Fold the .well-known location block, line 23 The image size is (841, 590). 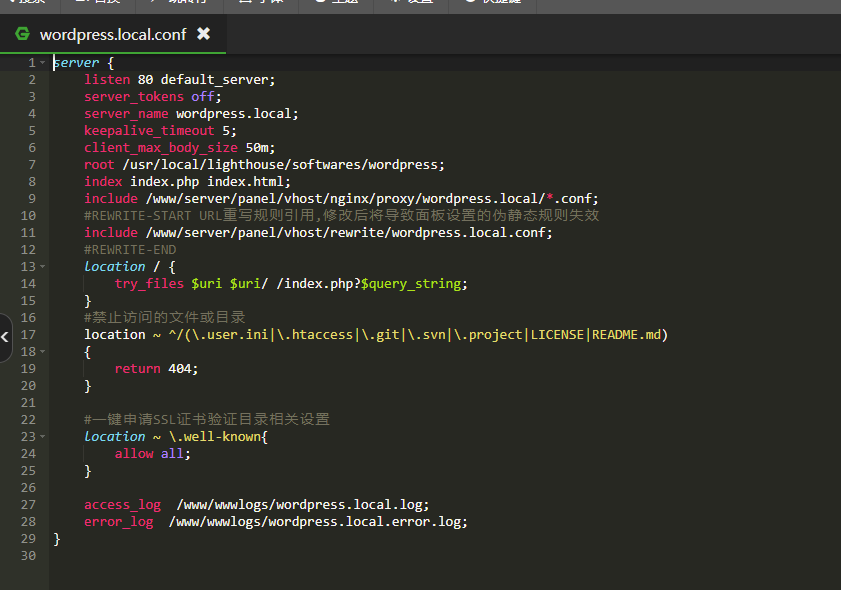[x=43, y=437]
